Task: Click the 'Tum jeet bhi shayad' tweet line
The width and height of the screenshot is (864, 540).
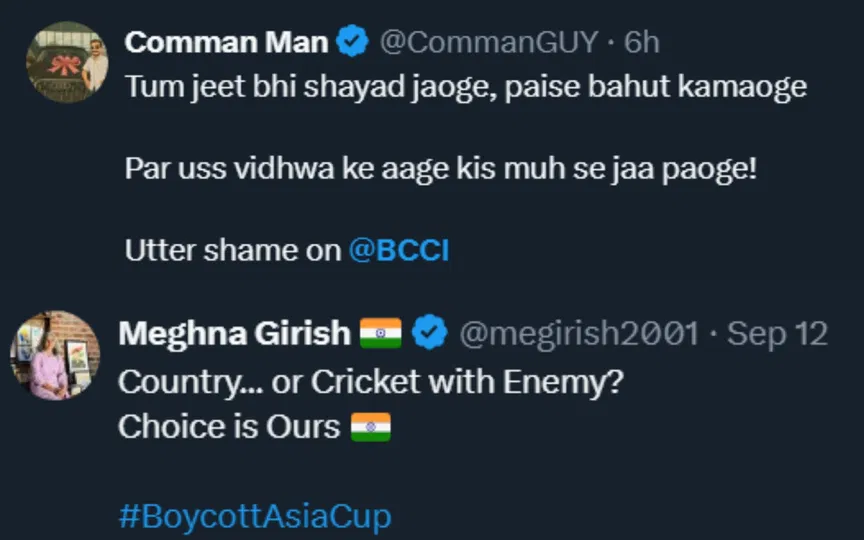Action: [x=466, y=87]
